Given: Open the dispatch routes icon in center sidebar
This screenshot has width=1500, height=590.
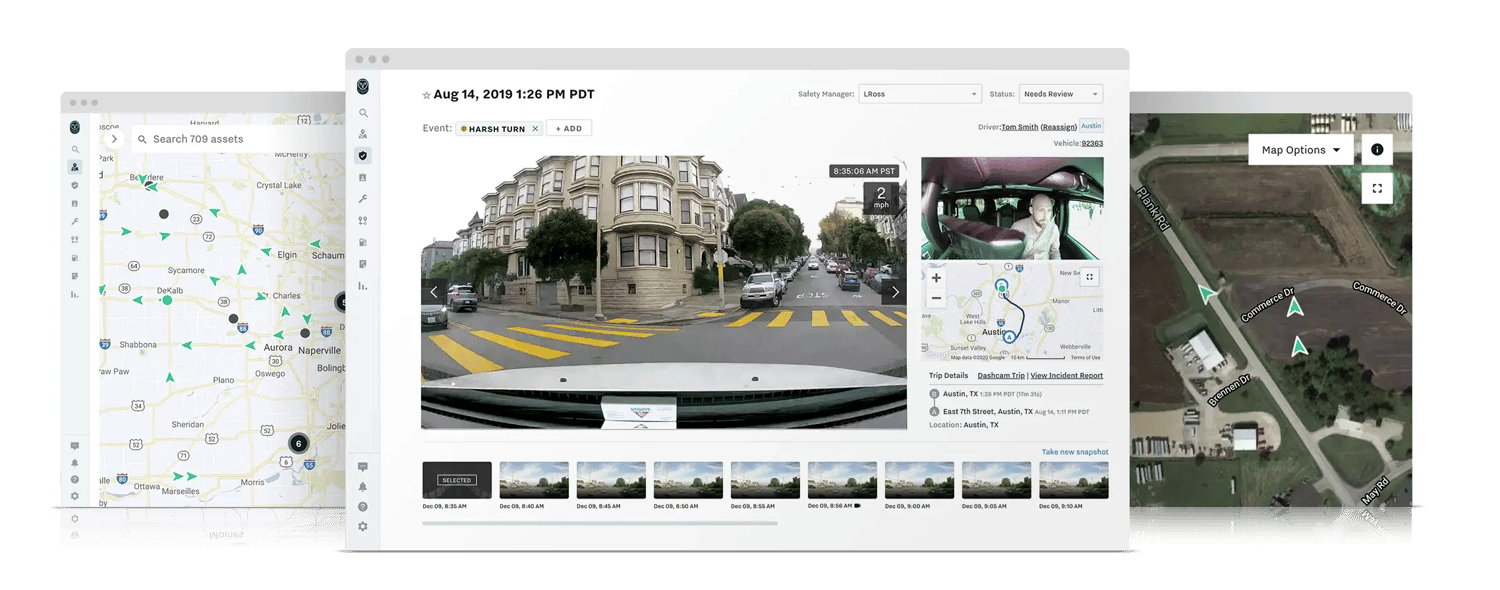Looking at the screenshot, I should click(363, 221).
